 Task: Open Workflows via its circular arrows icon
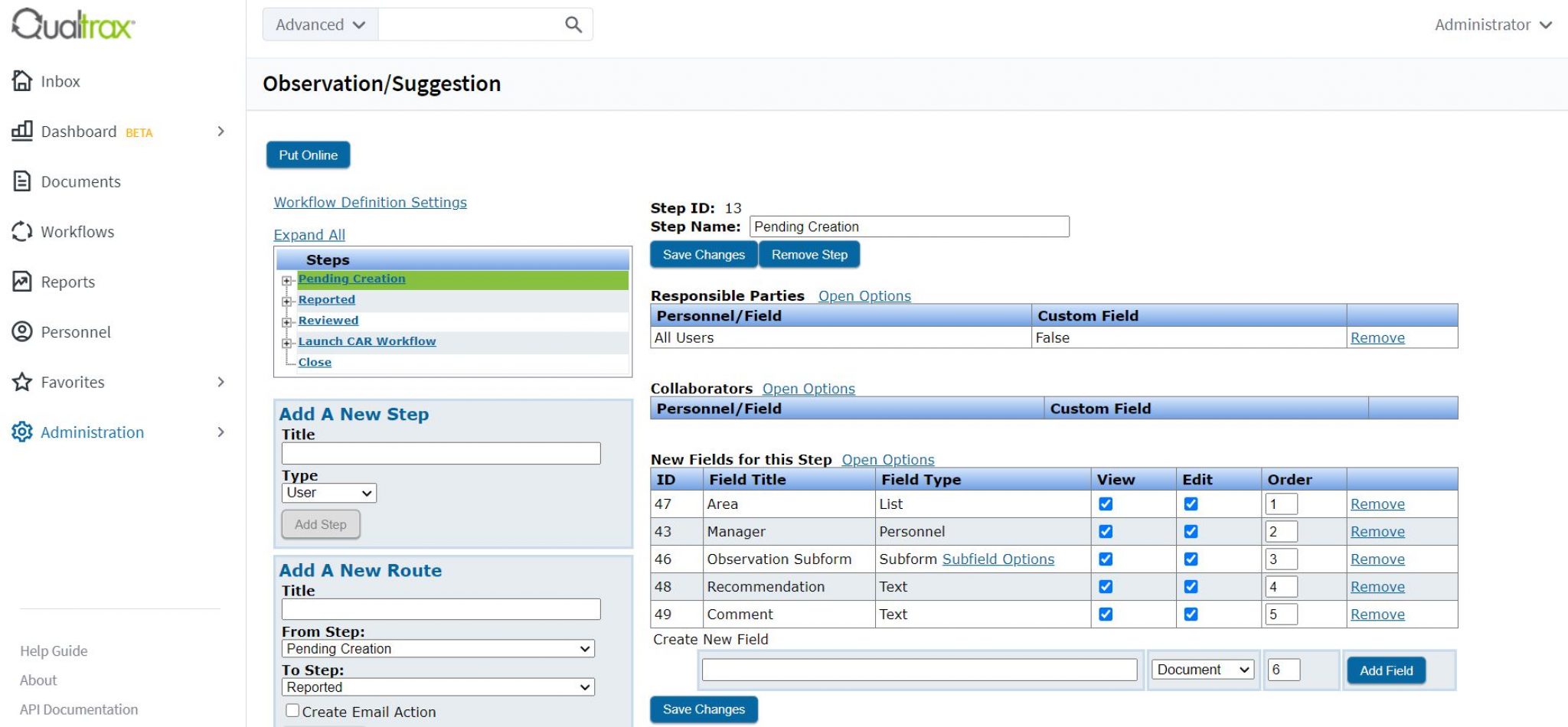(x=21, y=231)
